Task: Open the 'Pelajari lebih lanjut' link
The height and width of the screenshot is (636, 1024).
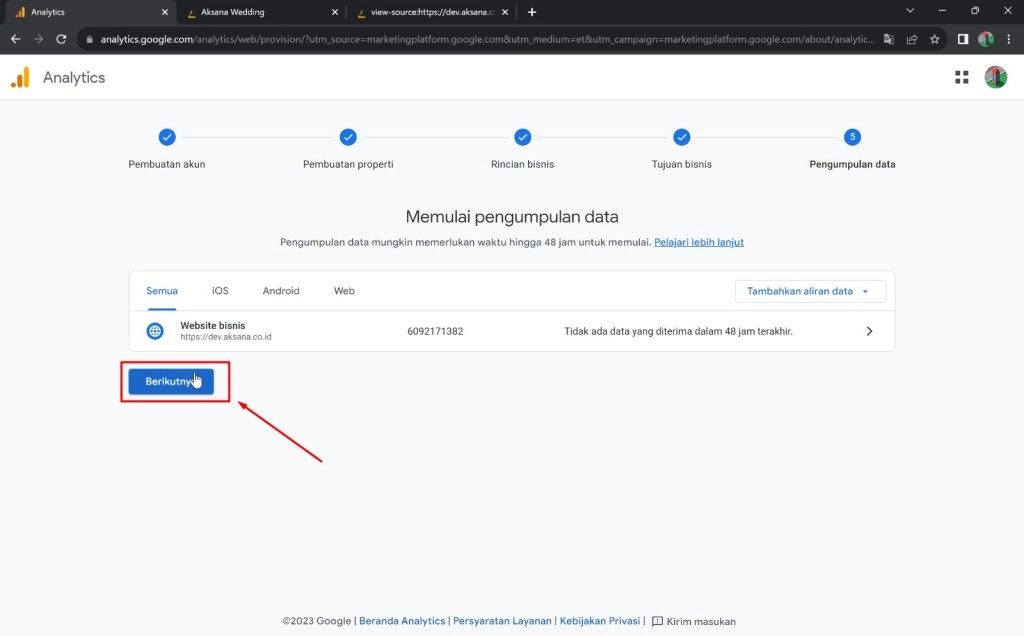Action: pos(698,242)
